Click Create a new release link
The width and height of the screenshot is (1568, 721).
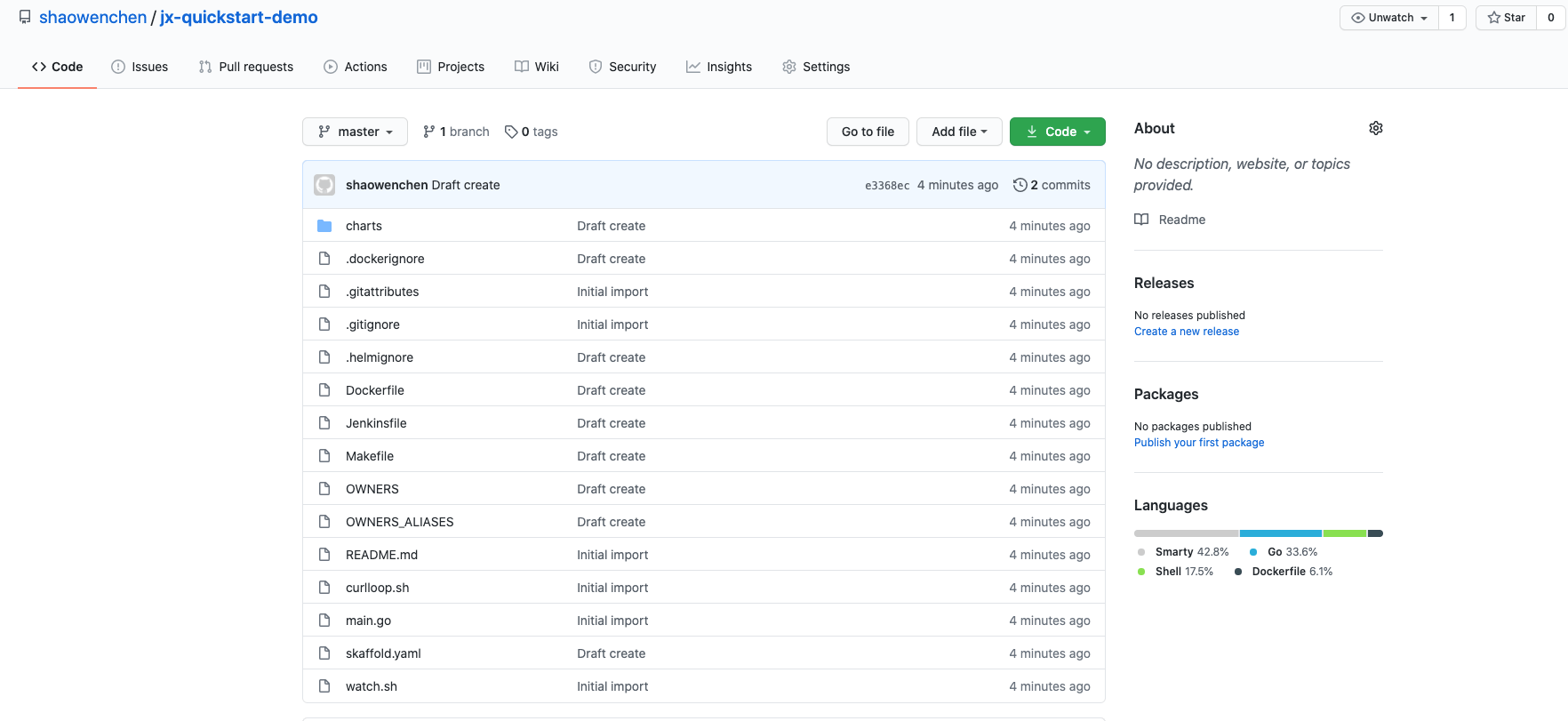tap(1187, 332)
